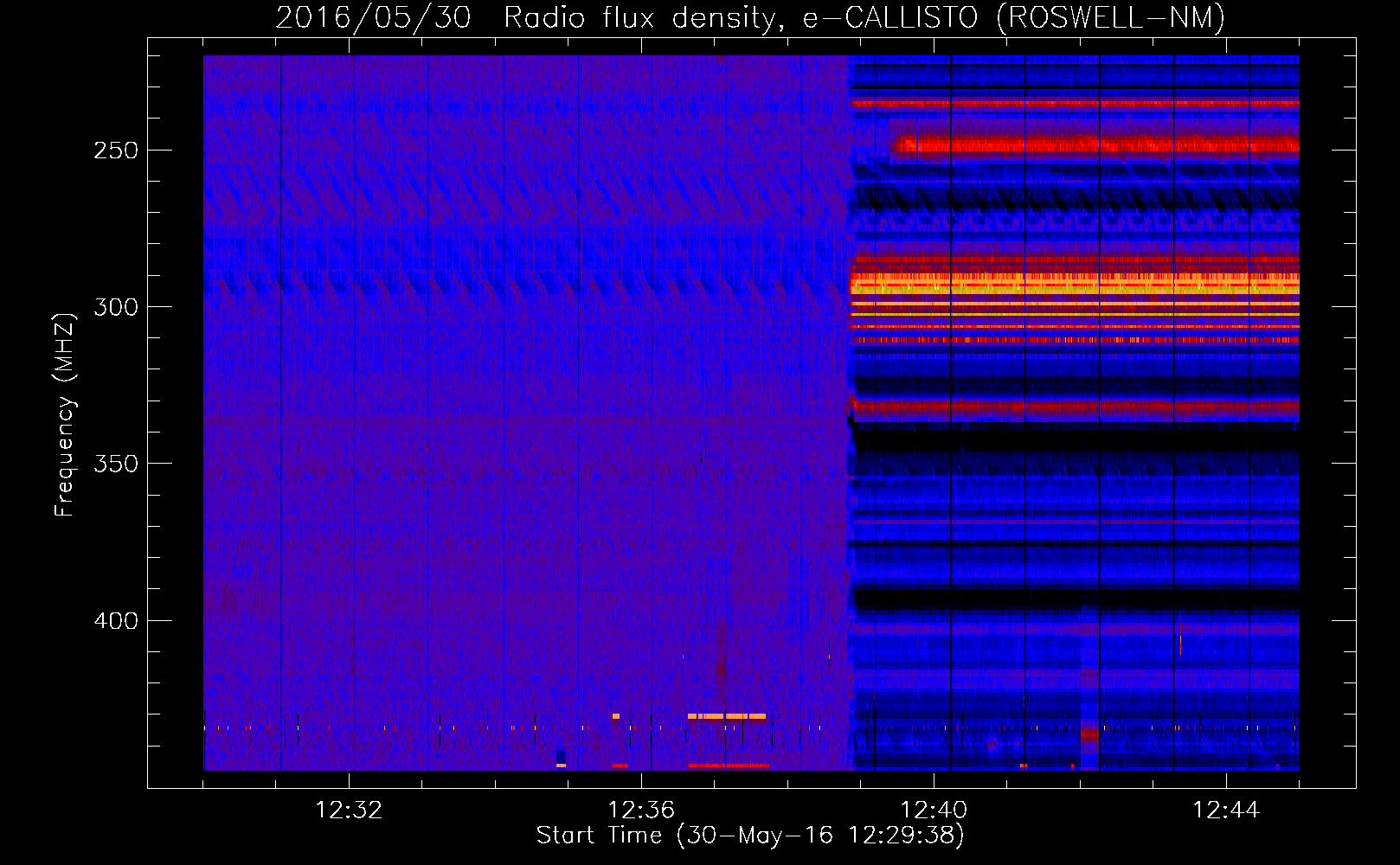Click the orange burst segment near 430 MHz
Screen dimensions: 1400x865
coord(727,716)
